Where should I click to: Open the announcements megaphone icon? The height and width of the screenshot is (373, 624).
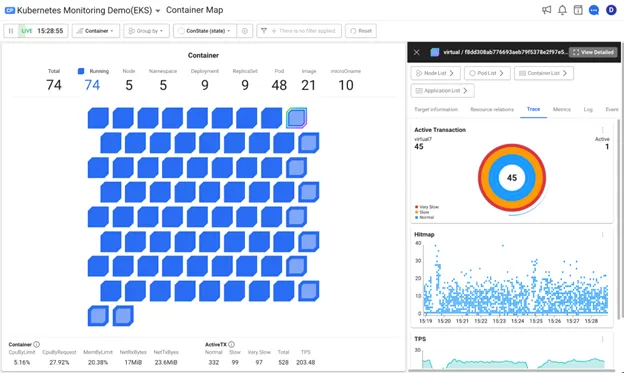click(546, 10)
